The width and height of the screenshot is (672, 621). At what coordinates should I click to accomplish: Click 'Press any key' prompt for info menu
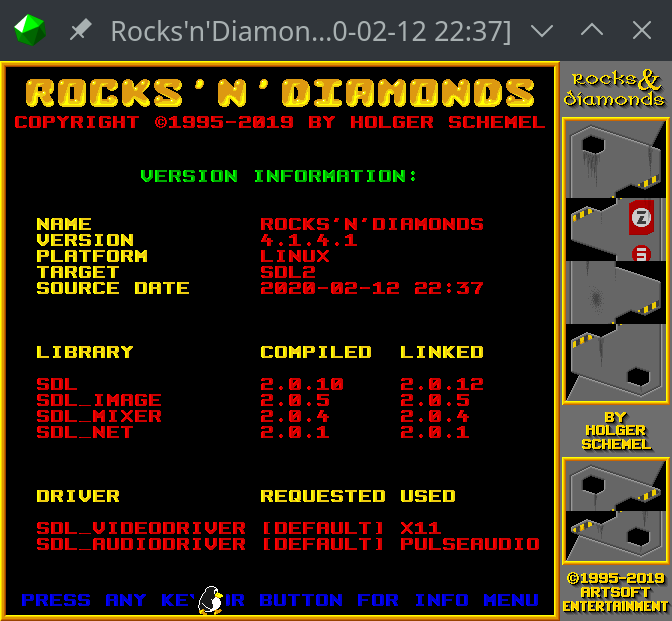(x=280, y=600)
